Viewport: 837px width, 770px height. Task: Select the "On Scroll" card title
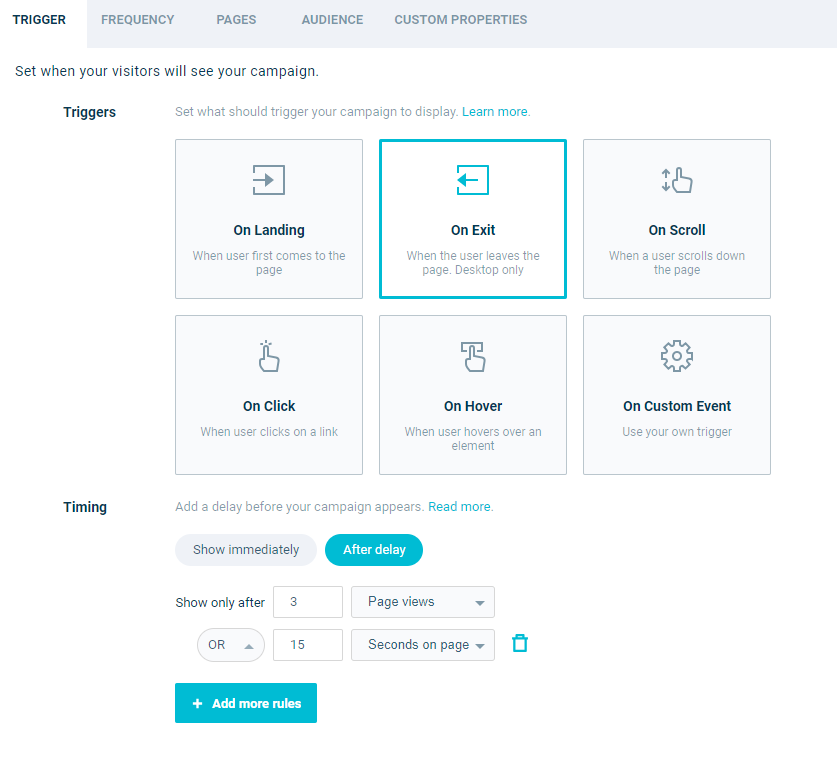pyautogui.click(x=677, y=230)
